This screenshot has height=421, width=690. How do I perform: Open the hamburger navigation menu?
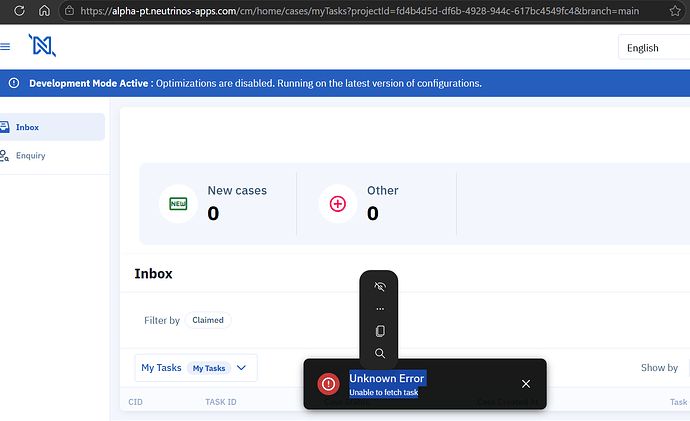tap(5, 47)
